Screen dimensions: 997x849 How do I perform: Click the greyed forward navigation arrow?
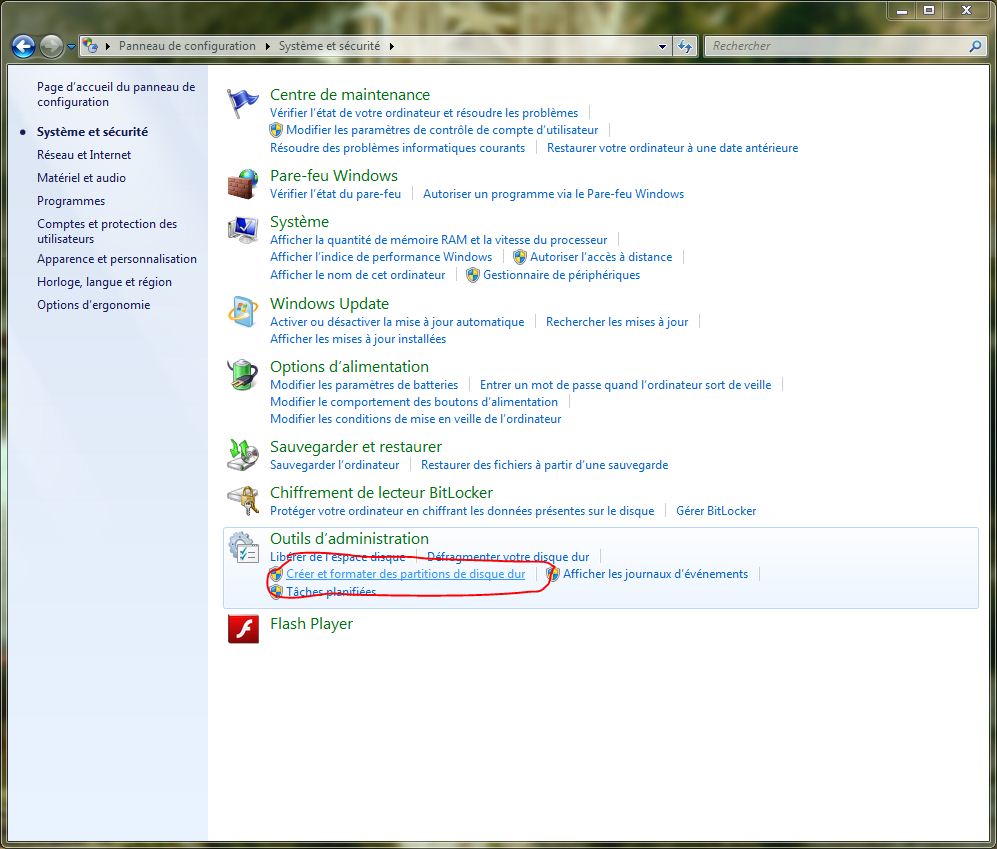point(51,46)
